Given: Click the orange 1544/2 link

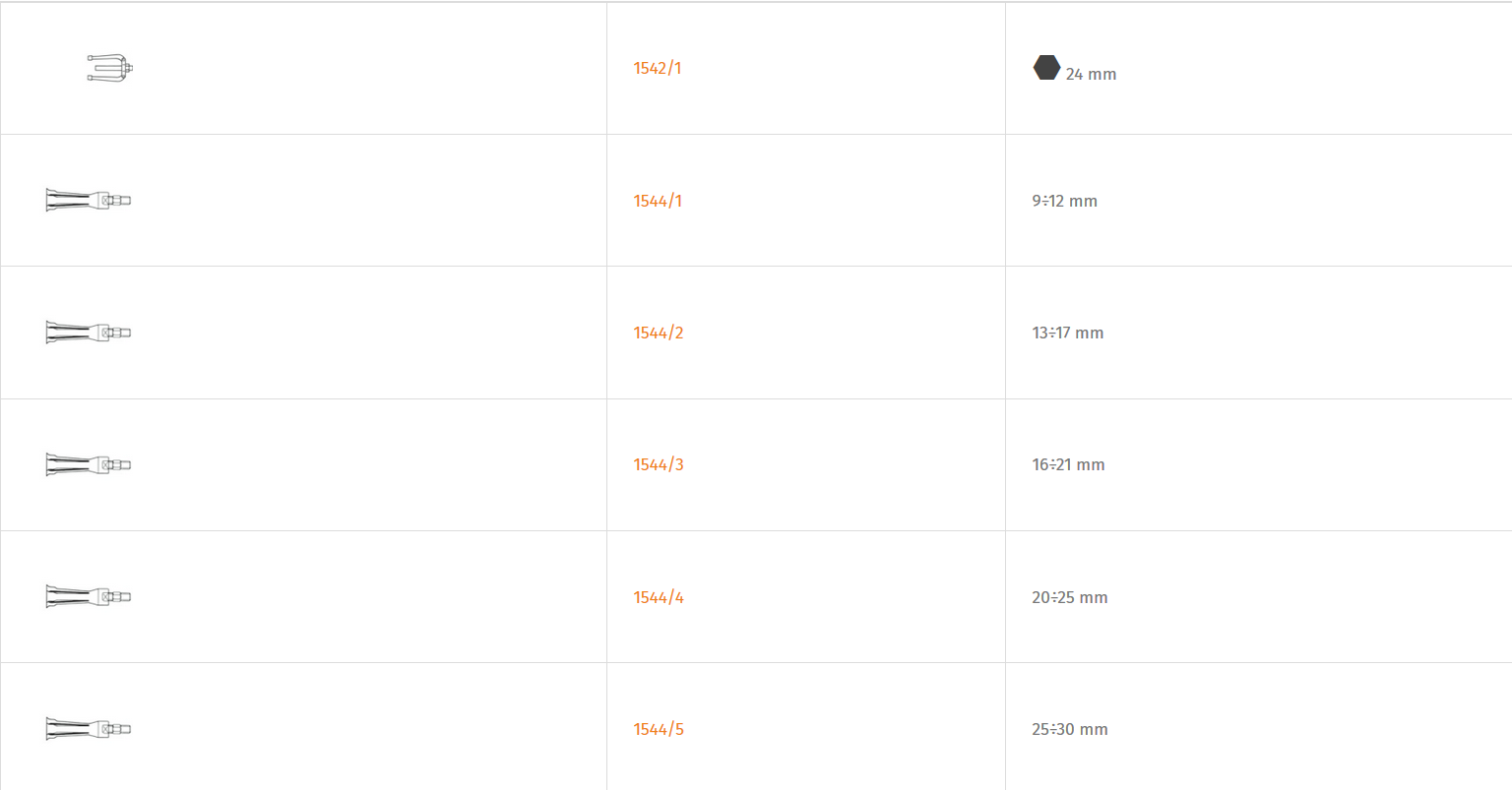Looking at the screenshot, I should coord(658,333).
